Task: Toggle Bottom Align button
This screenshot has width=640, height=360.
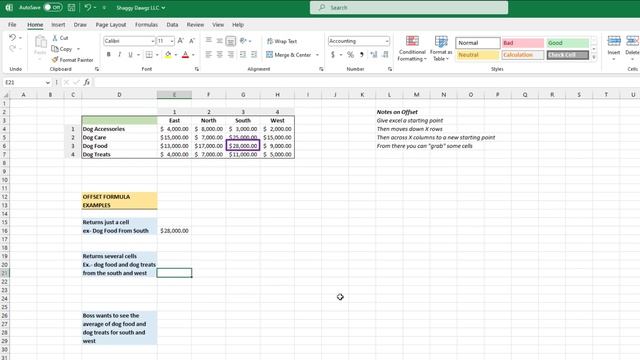Action: point(231,41)
